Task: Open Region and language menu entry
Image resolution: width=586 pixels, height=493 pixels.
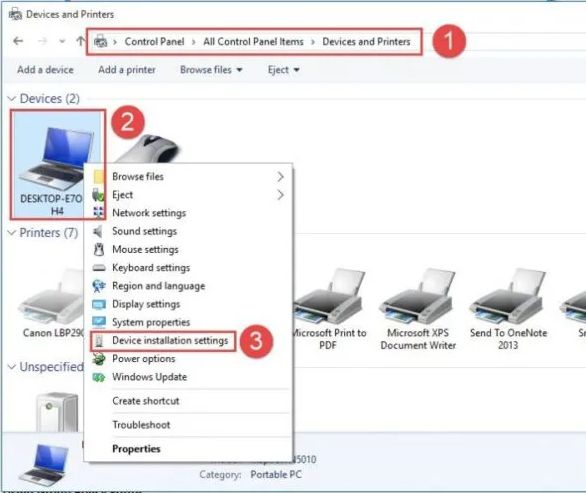Action: 189,286
